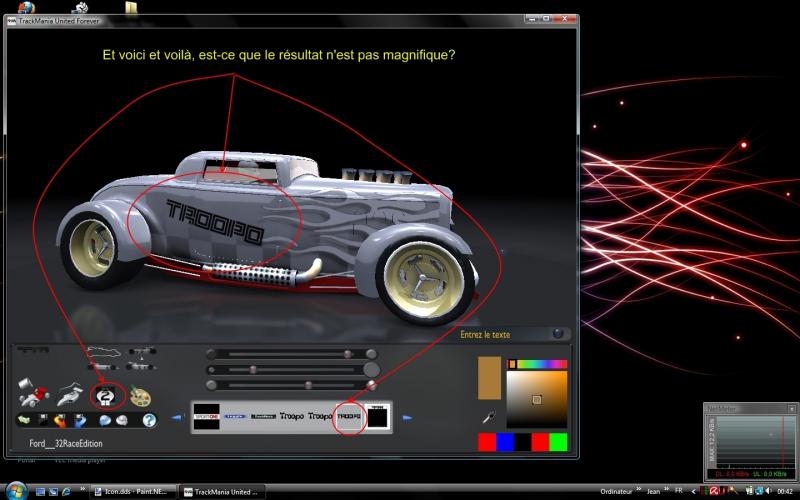Click the blue speech bubble icon

click(x=105, y=420)
